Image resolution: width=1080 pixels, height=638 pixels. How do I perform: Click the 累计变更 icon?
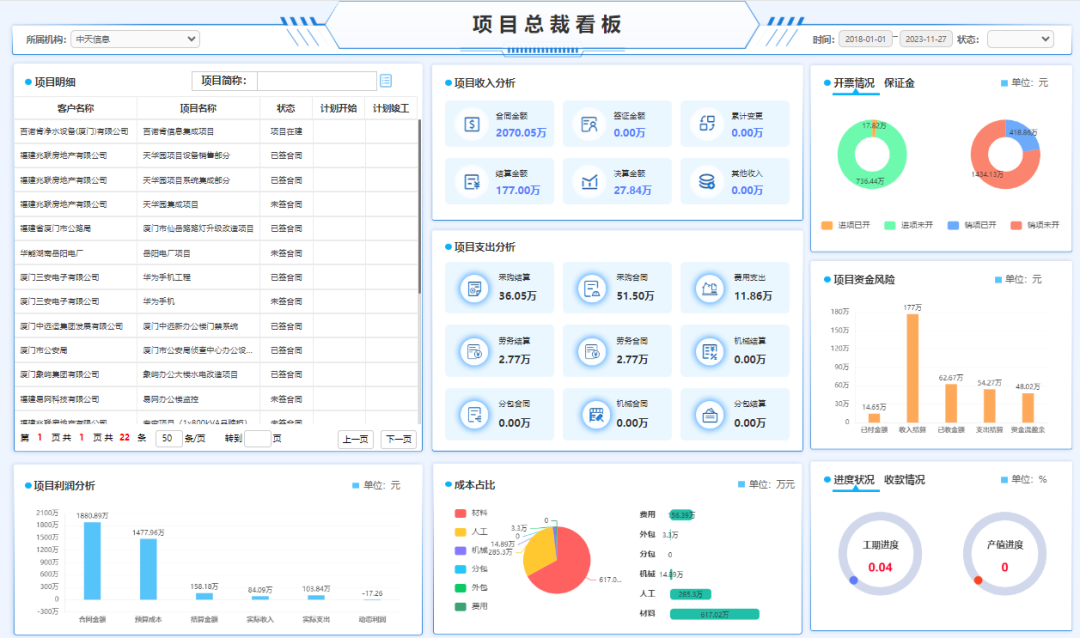coord(708,124)
